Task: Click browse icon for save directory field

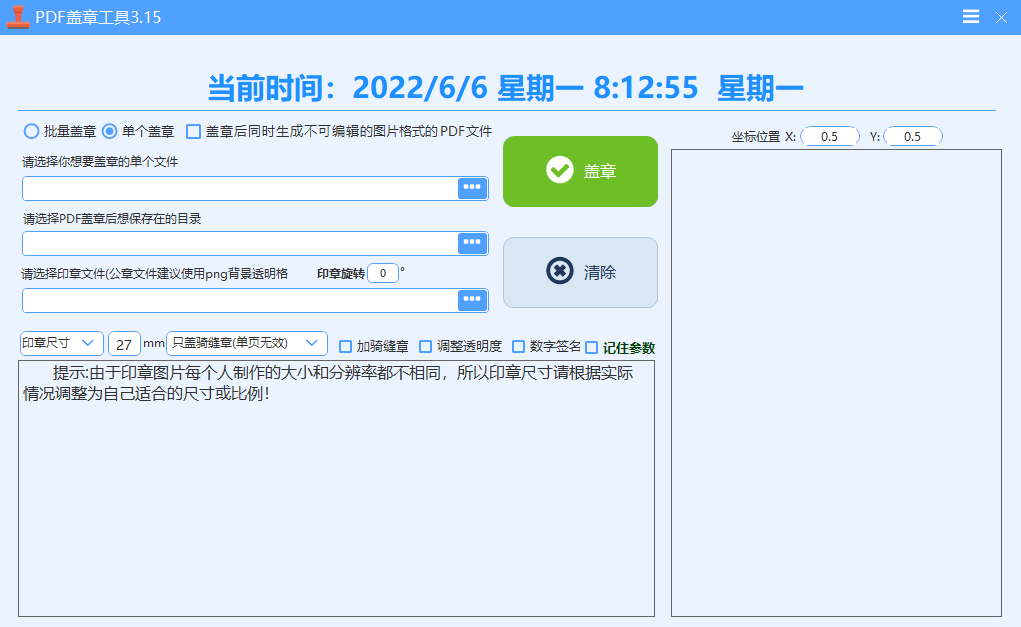Action: tap(472, 243)
